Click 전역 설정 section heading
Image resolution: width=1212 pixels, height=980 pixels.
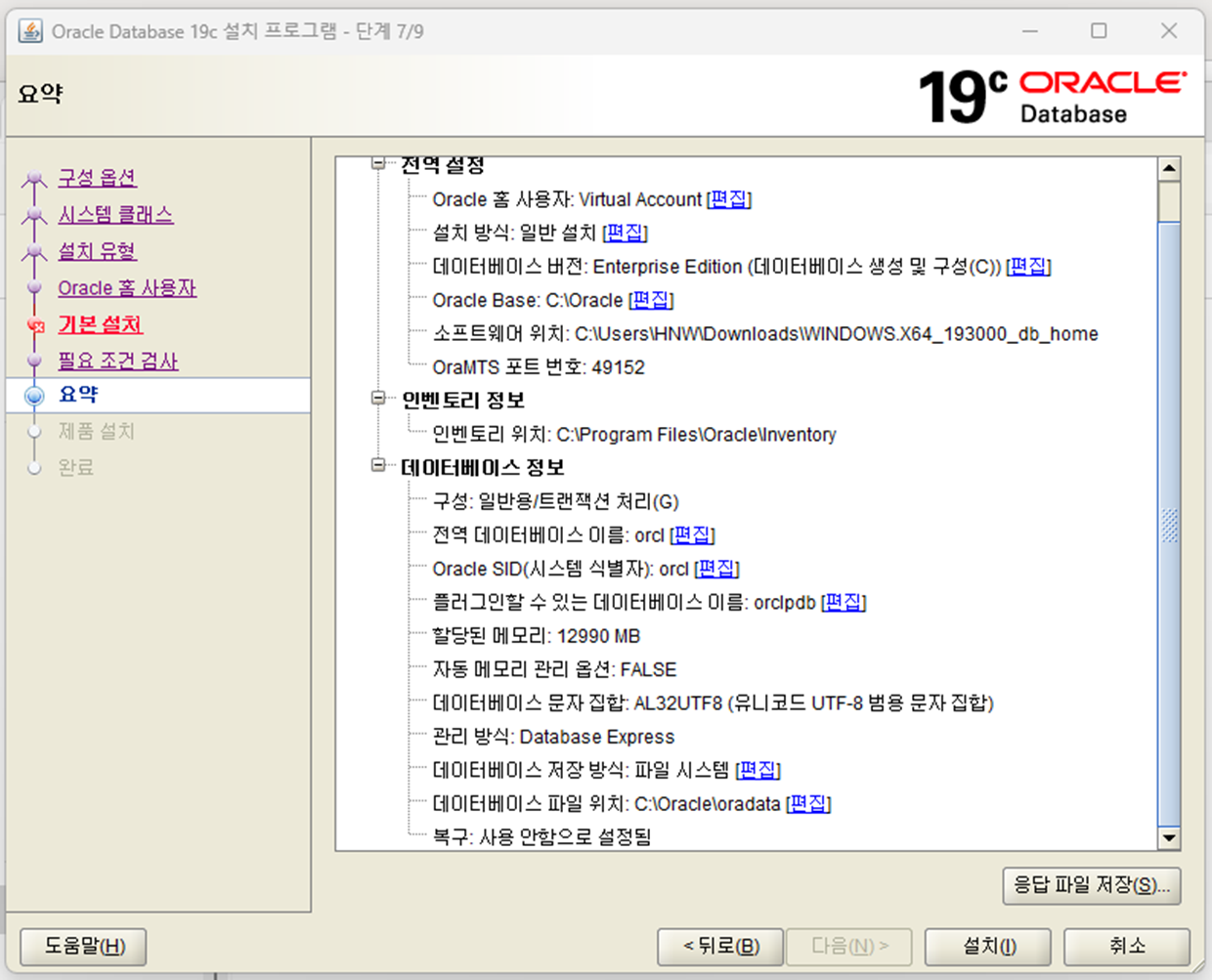tap(443, 165)
